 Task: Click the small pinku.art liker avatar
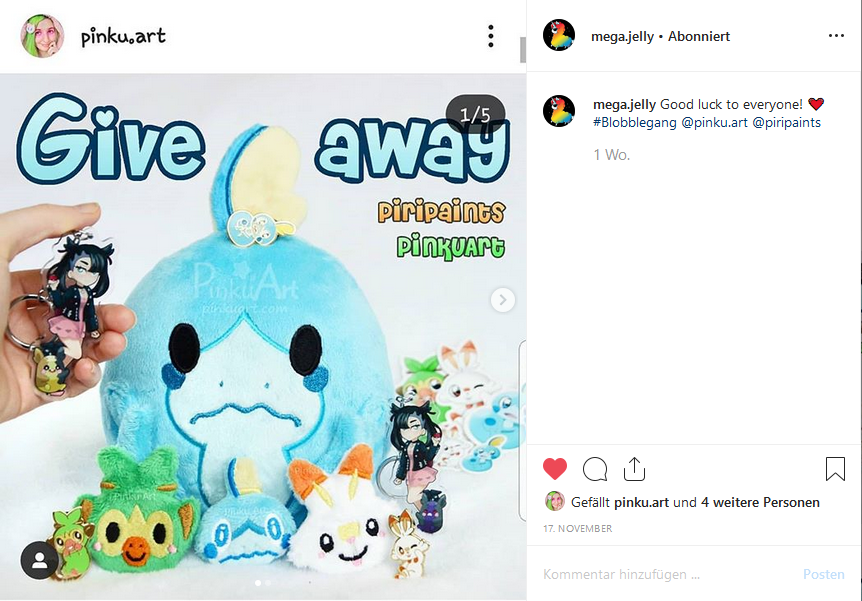click(x=555, y=501)
